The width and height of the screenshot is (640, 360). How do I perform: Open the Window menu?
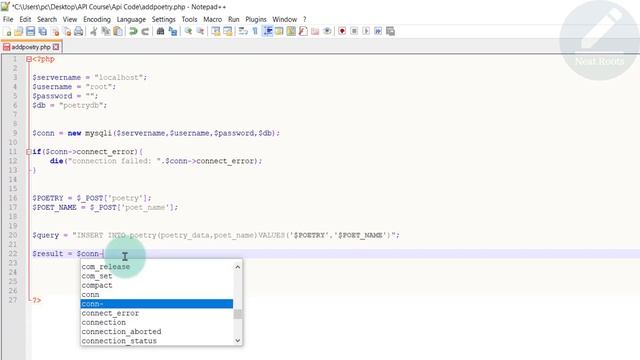point(284,19)
